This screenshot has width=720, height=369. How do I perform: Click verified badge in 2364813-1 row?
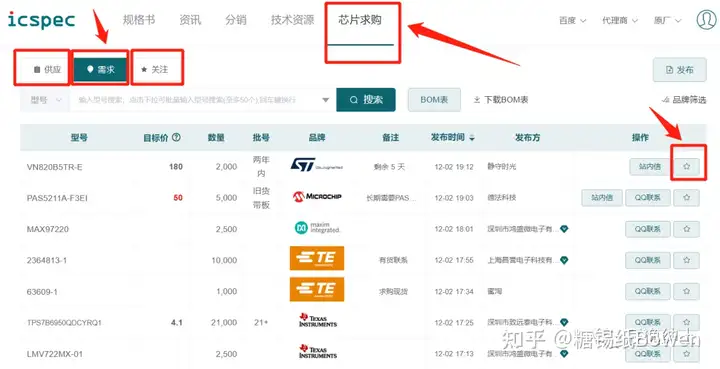tap(564, 260)
